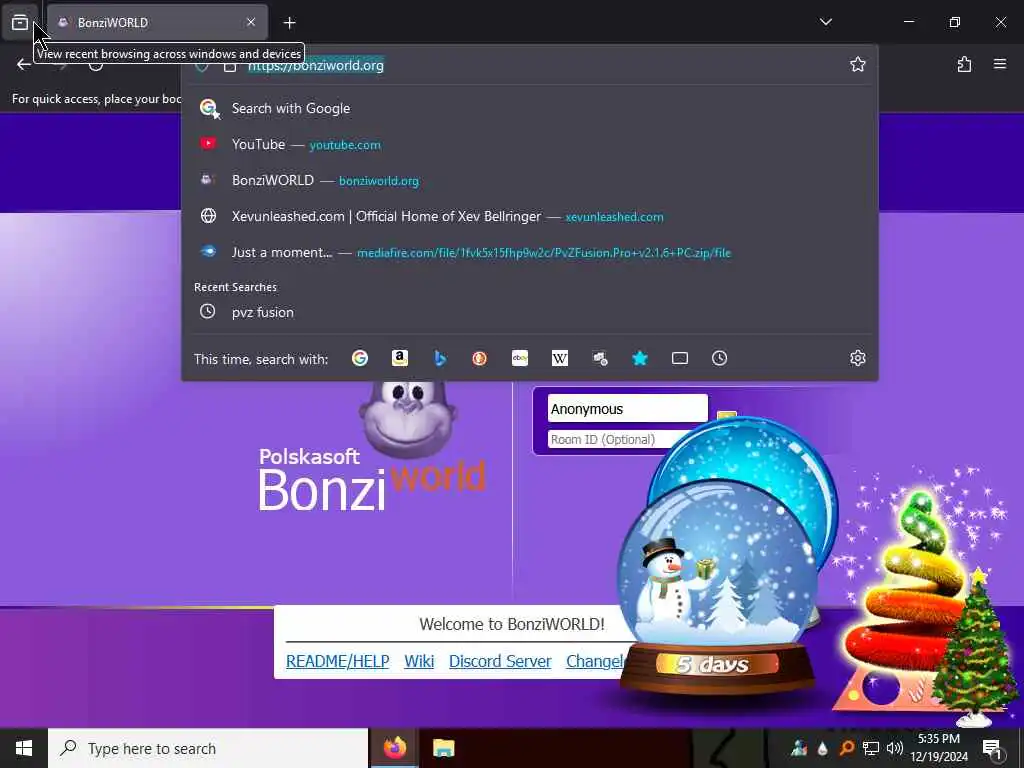Open the Xevunleashed.com suggestion

(530, 216)
